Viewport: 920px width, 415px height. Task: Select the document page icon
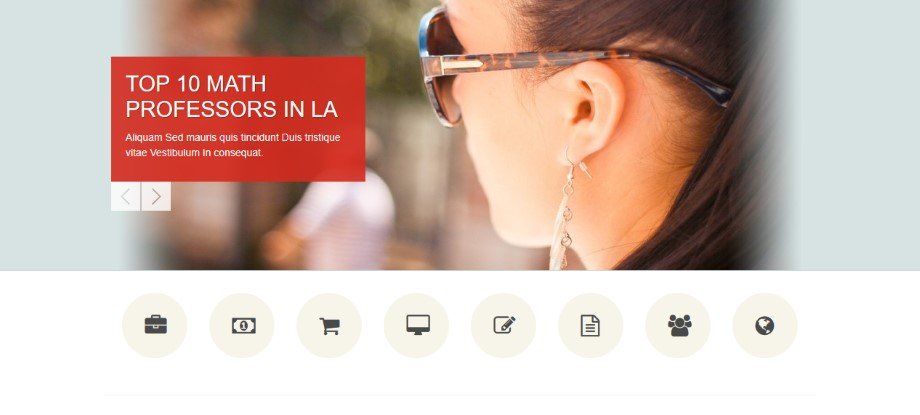(x=590, y=325)
